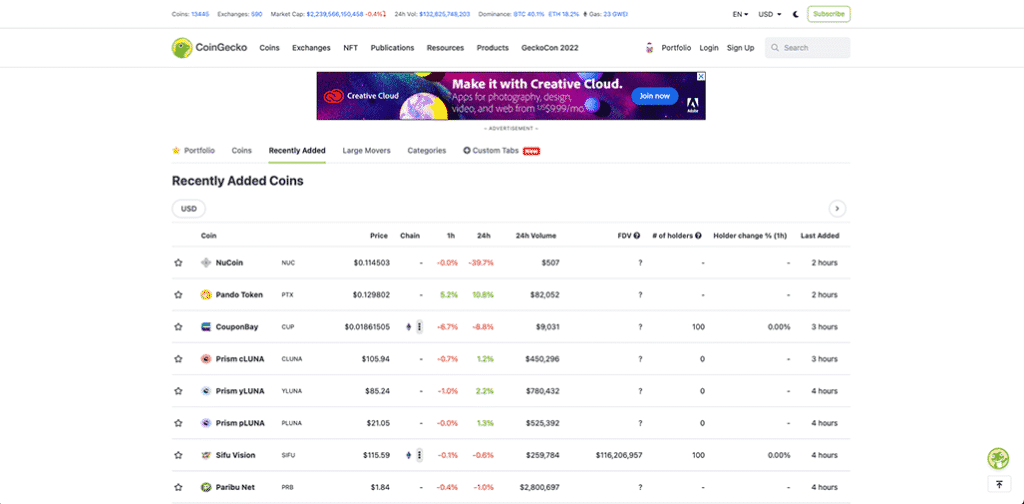Open CouponBay three-dot chain menu
This screenshot has height=504, width=1024.
coord(419,326)
